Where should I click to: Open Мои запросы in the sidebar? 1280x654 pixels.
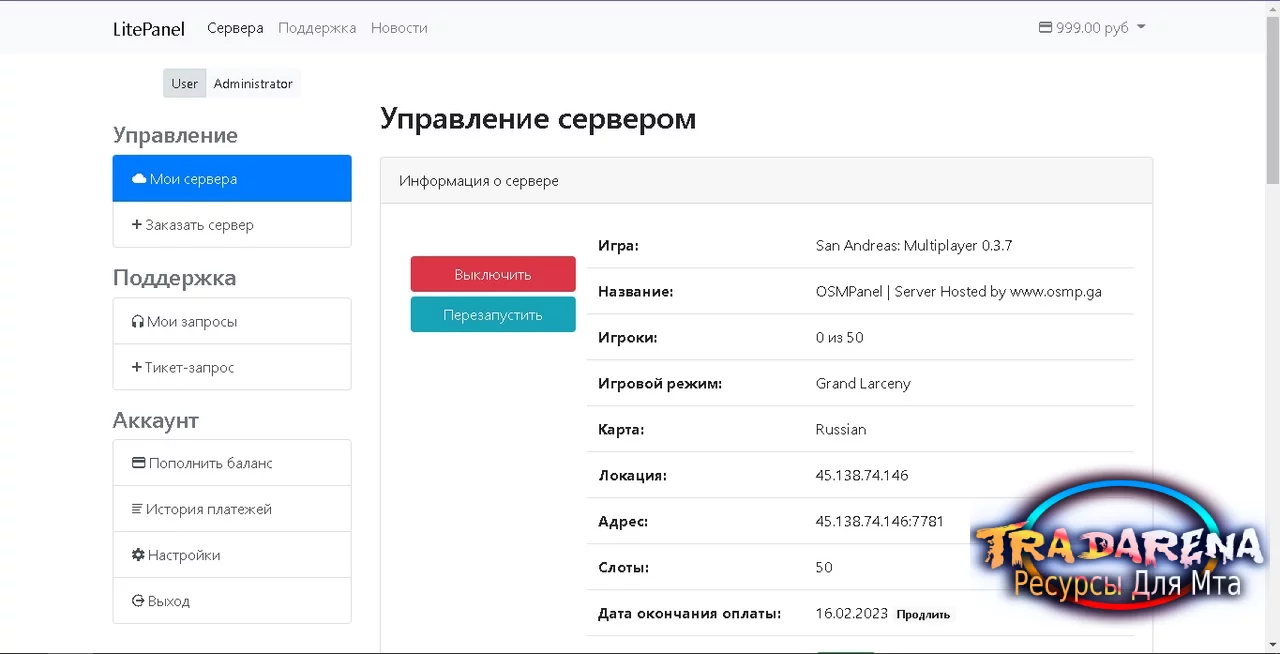(x=232, y=322)
